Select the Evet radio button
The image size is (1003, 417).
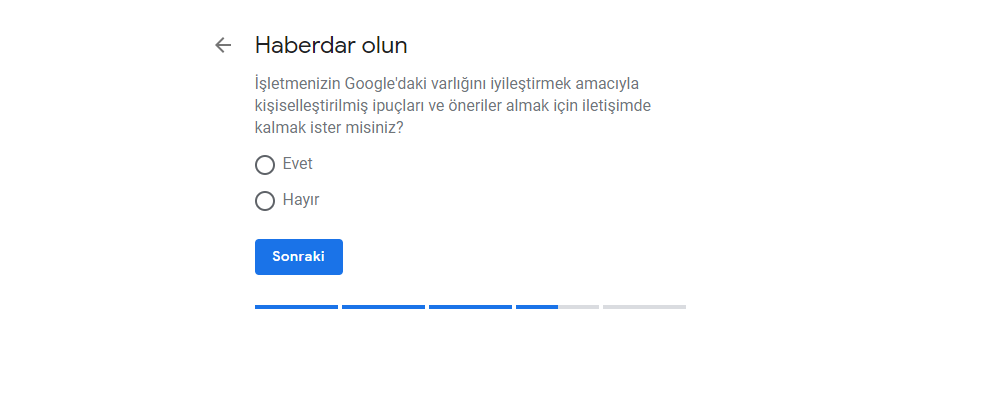click(x=265, y=165)
